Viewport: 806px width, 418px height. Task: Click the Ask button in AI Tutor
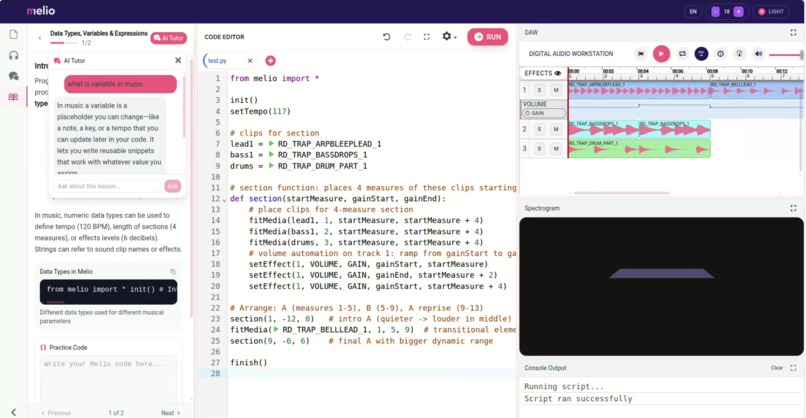(173, 186)
